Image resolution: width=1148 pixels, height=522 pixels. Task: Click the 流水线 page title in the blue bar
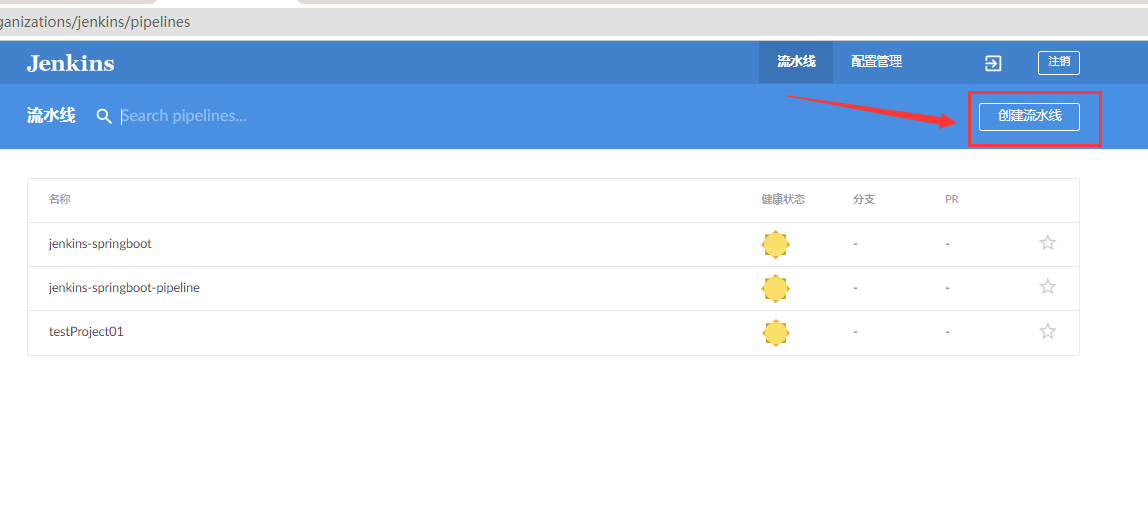click(51, 116)
